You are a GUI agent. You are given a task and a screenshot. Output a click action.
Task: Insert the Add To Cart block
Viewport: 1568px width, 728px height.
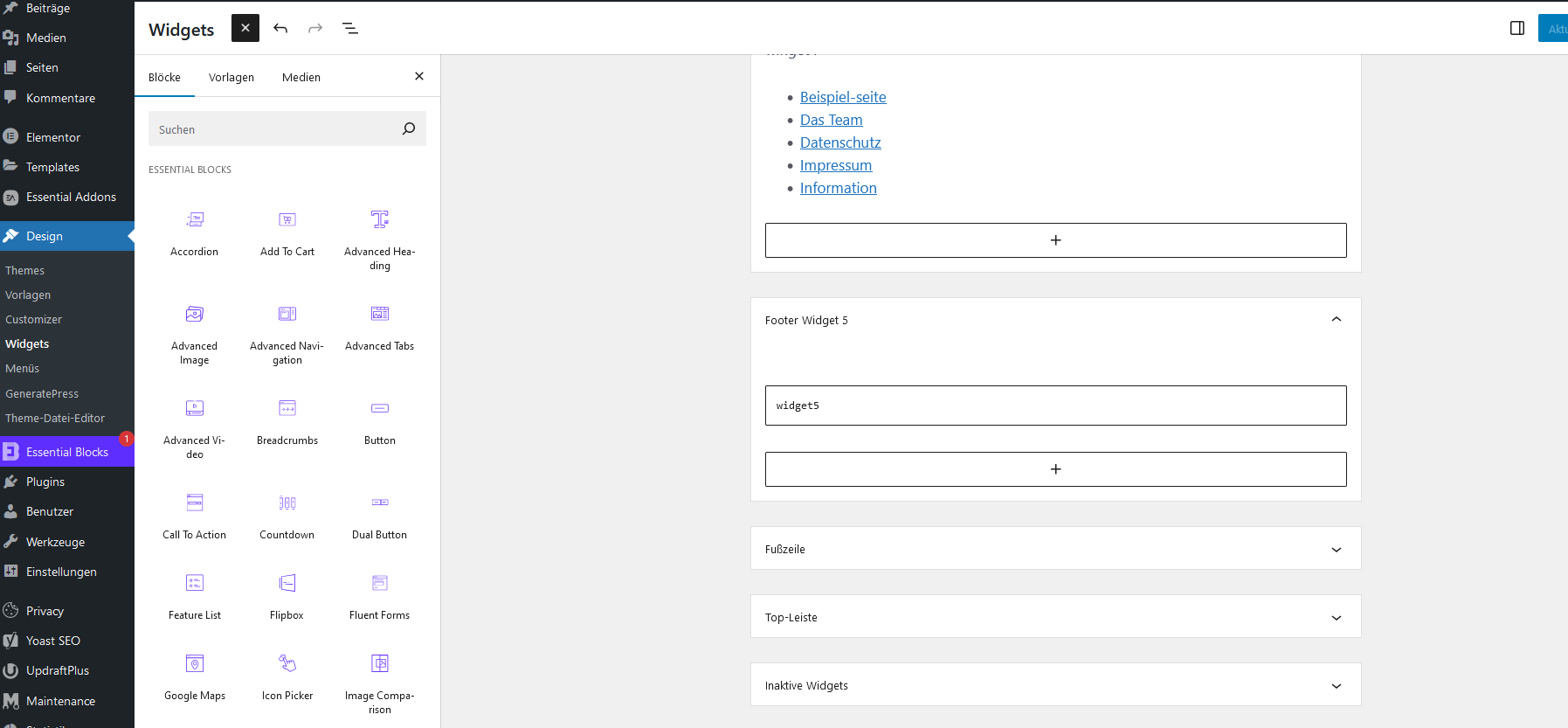tap(287, 233)
